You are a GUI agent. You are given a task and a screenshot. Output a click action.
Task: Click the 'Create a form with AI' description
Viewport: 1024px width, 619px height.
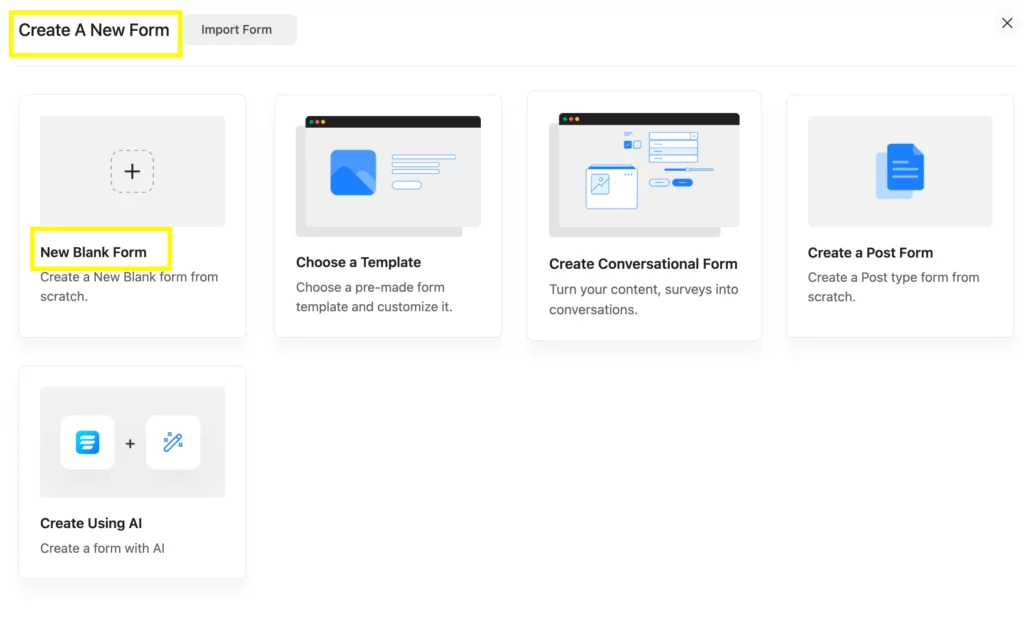[x=102, y=548]
